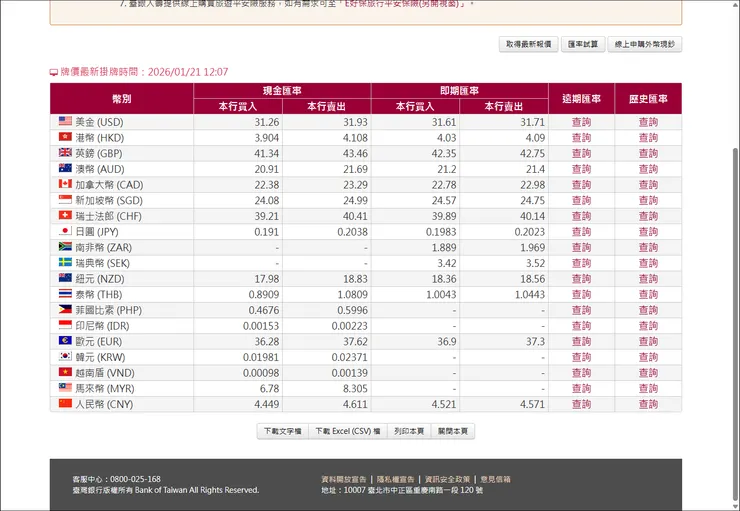
Task: Open CNY historical rate 查詢 link
Action: point(648,404)
